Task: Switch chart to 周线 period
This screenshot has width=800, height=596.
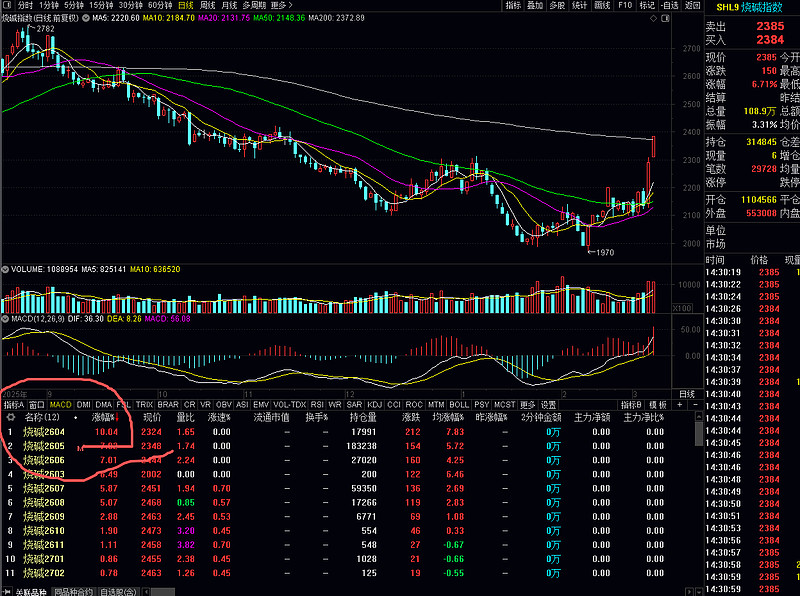Action: pyautogui.click(x=208, y=5)
